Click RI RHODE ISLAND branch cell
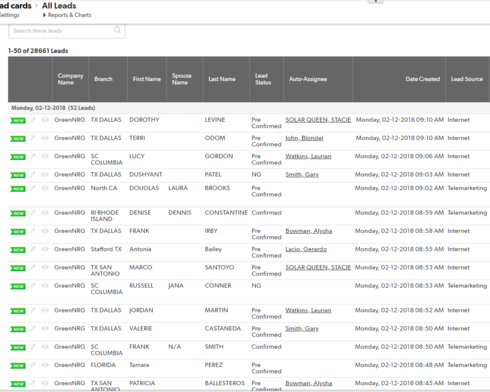Viewport: 490px width, 392px height. pos(105,216)
